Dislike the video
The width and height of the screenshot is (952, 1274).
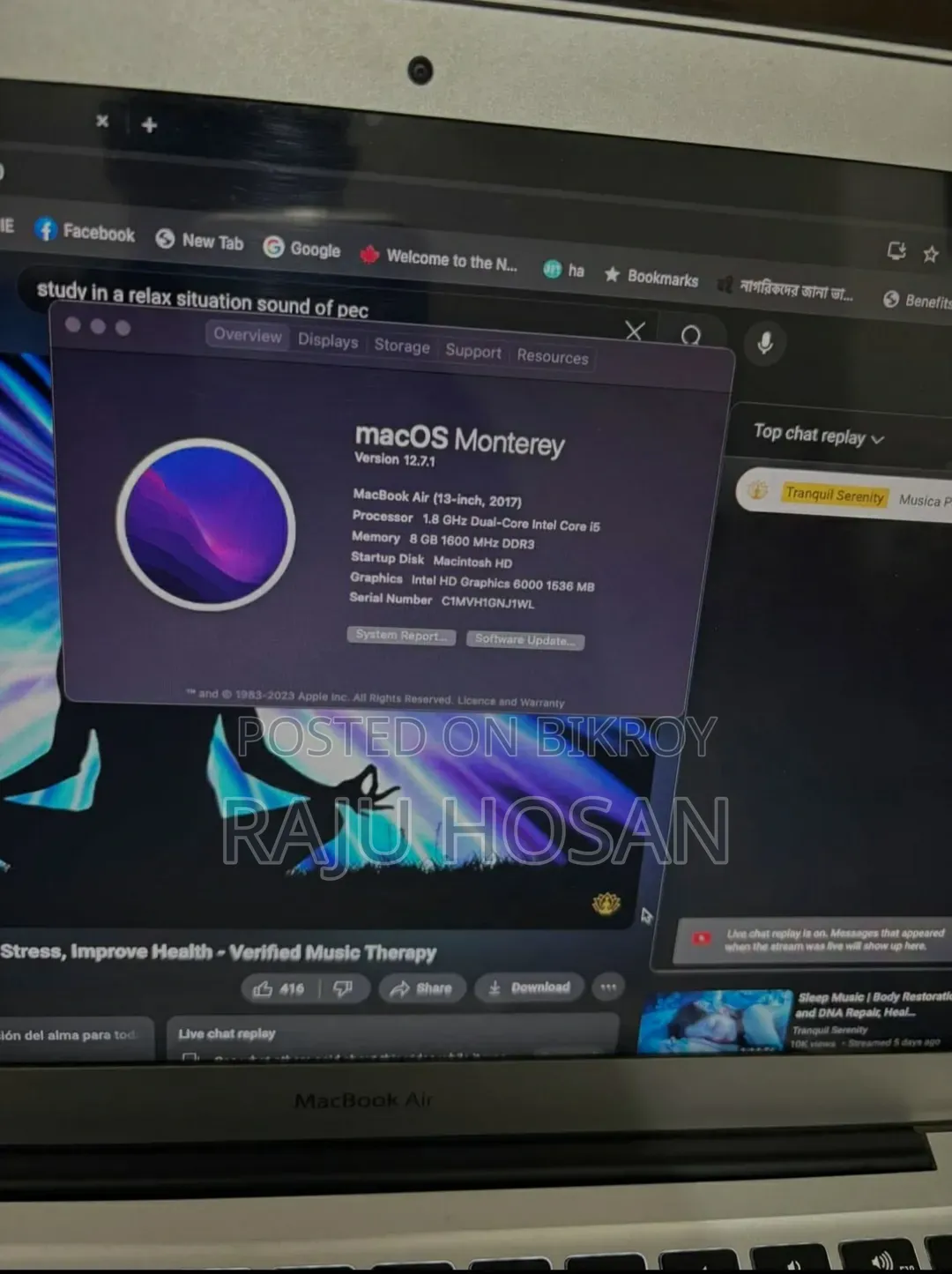(x=343, y=989)
